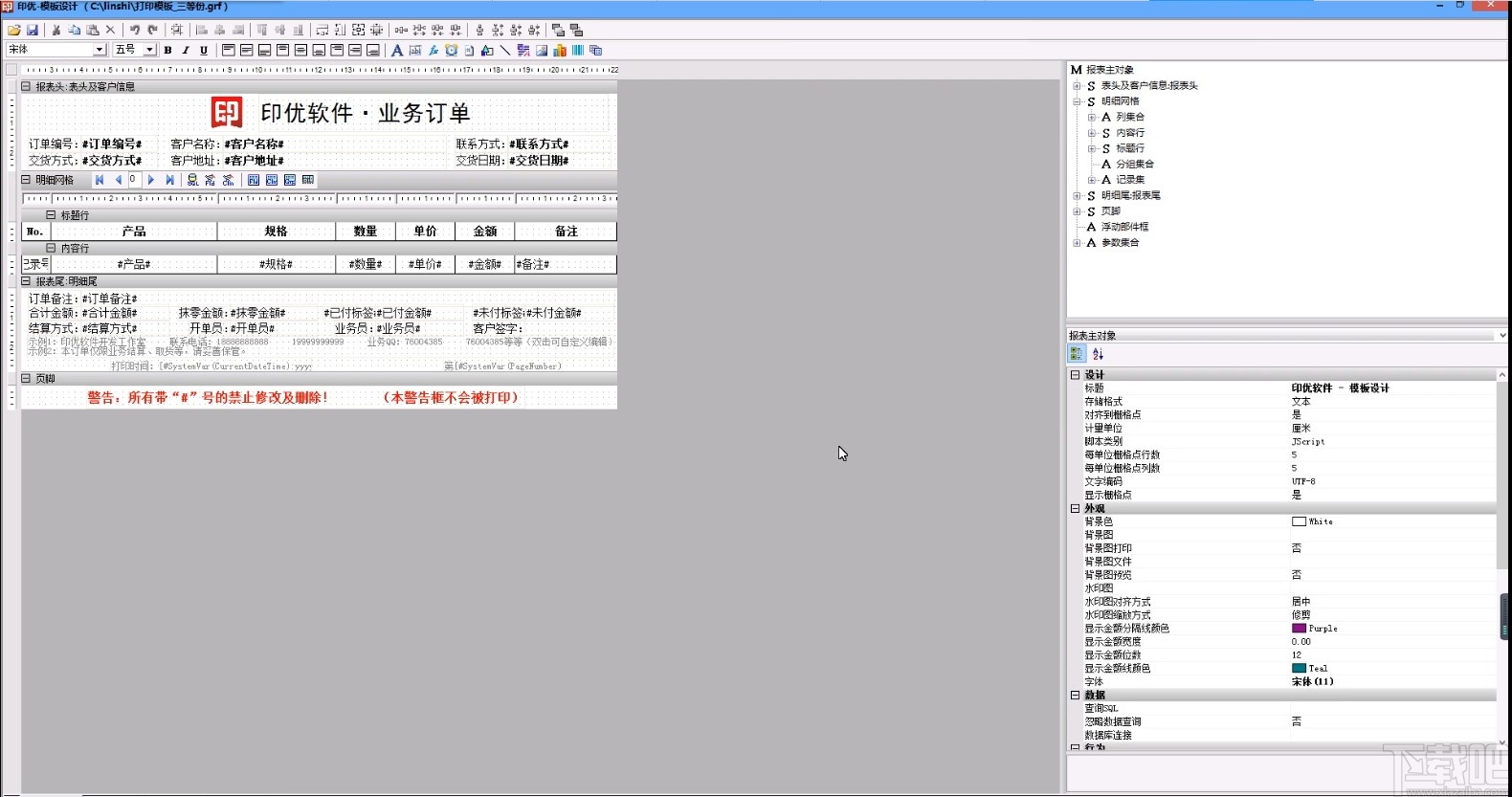Collapse the 标题行 section in the designer
The width and height of the screenshot is (1512, 797).
coord(52,215)
